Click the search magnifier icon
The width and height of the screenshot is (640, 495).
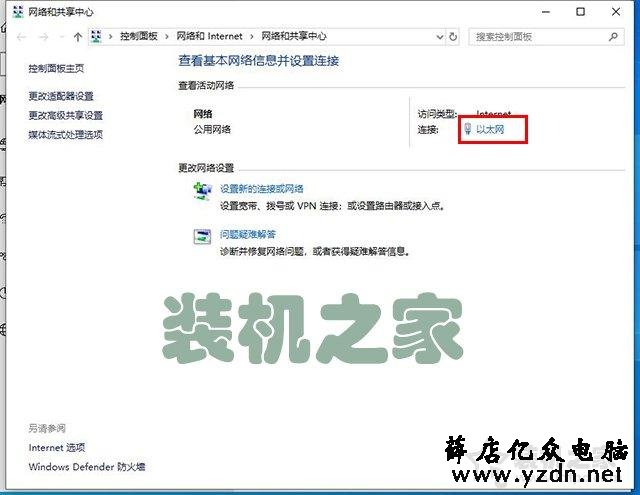pyautogui.click(x=613, y=37)
